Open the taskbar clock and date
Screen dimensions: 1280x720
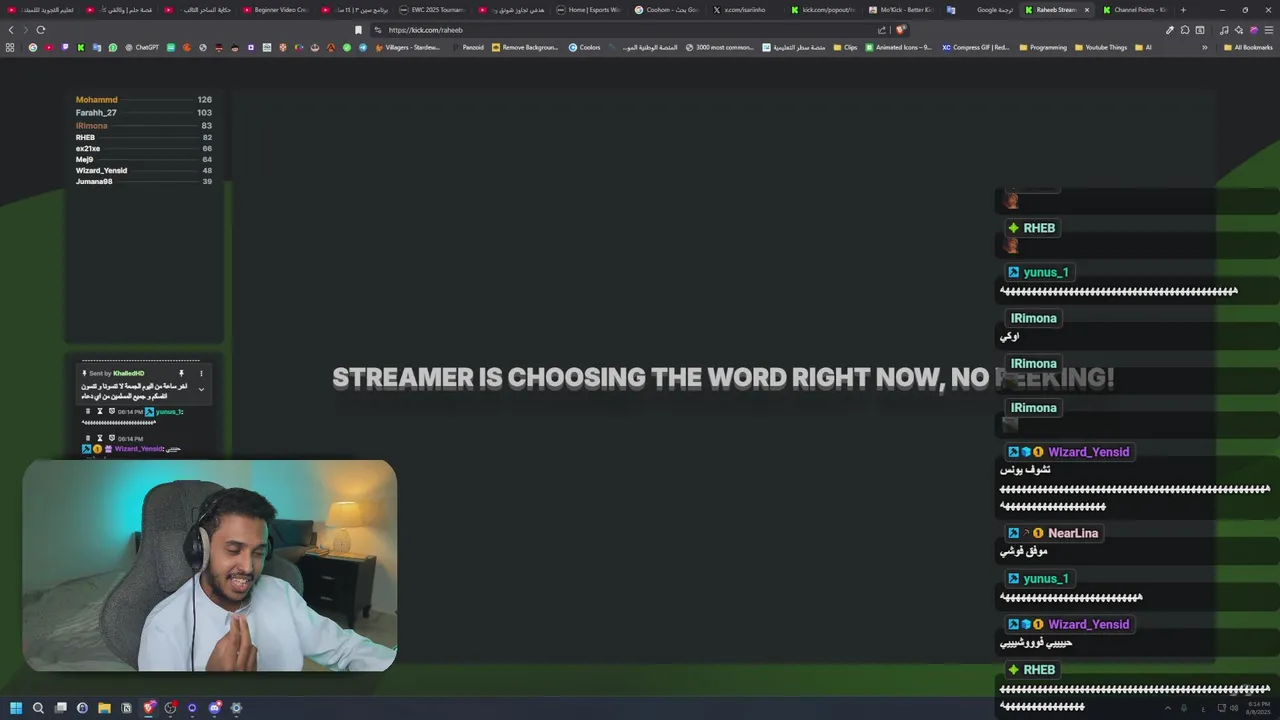(1259, 708)
